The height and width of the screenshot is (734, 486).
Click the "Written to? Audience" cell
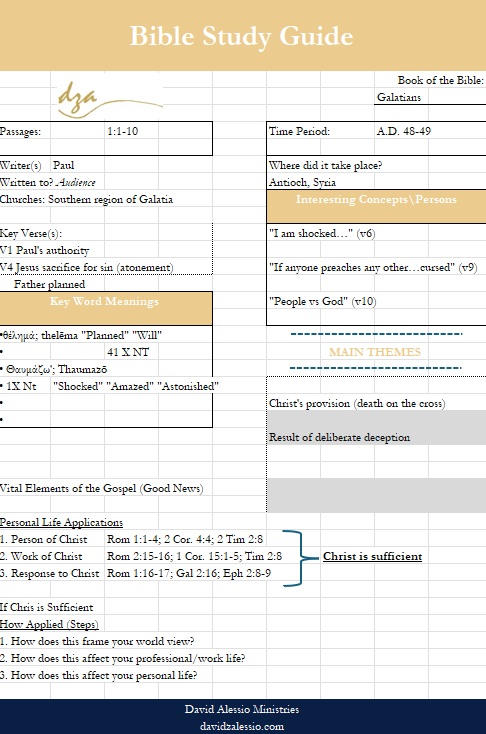pos(48,182)
